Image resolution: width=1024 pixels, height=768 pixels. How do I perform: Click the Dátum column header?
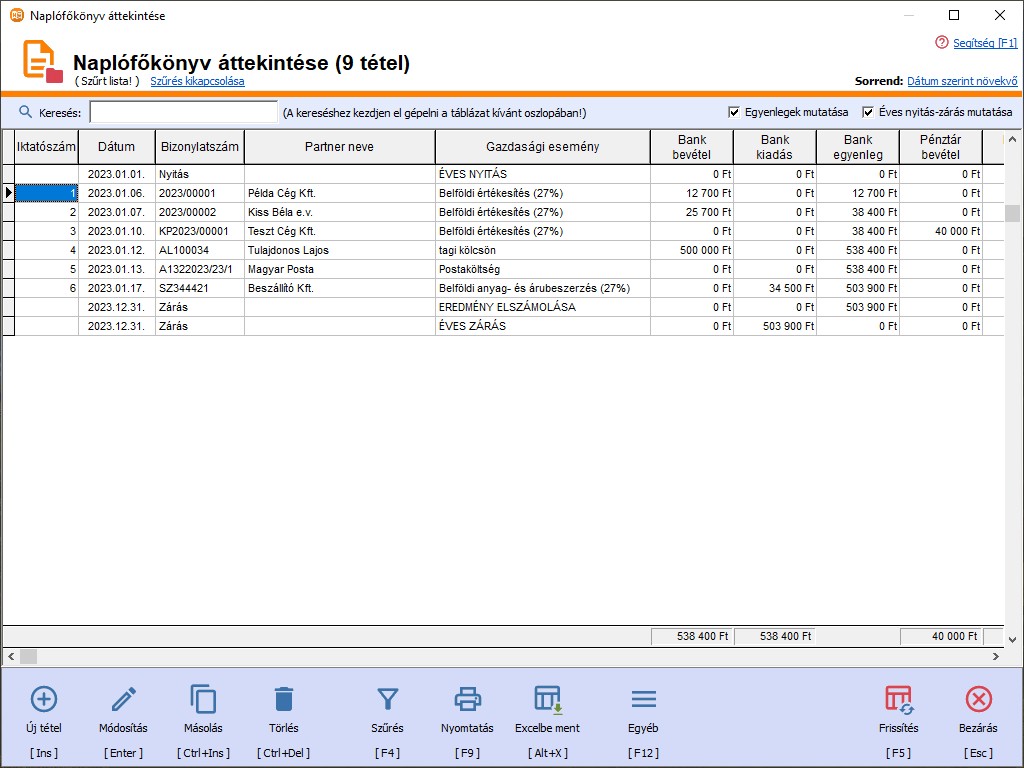point(116,147)
